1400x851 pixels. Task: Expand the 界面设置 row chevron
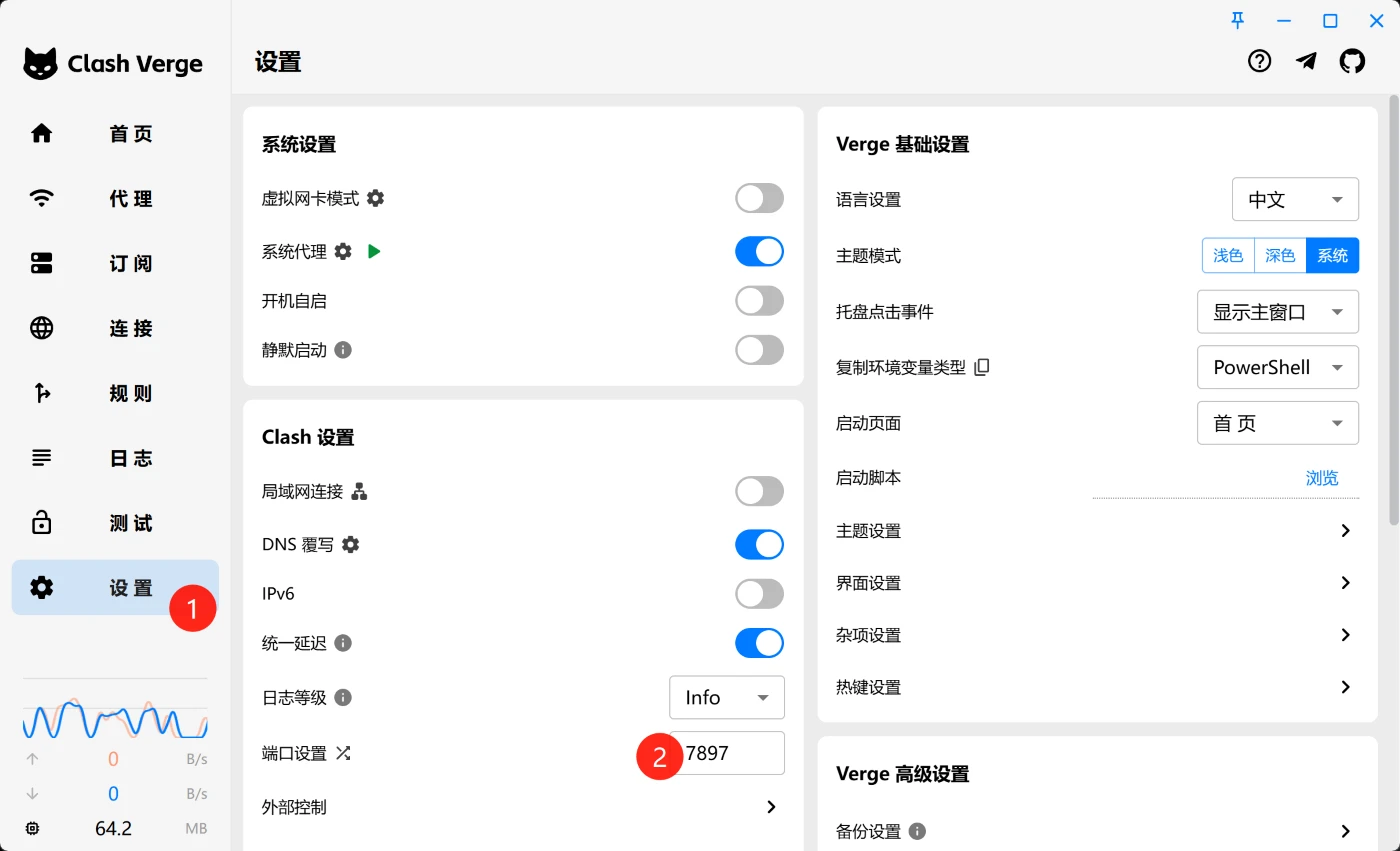[x=1346, y=583]
